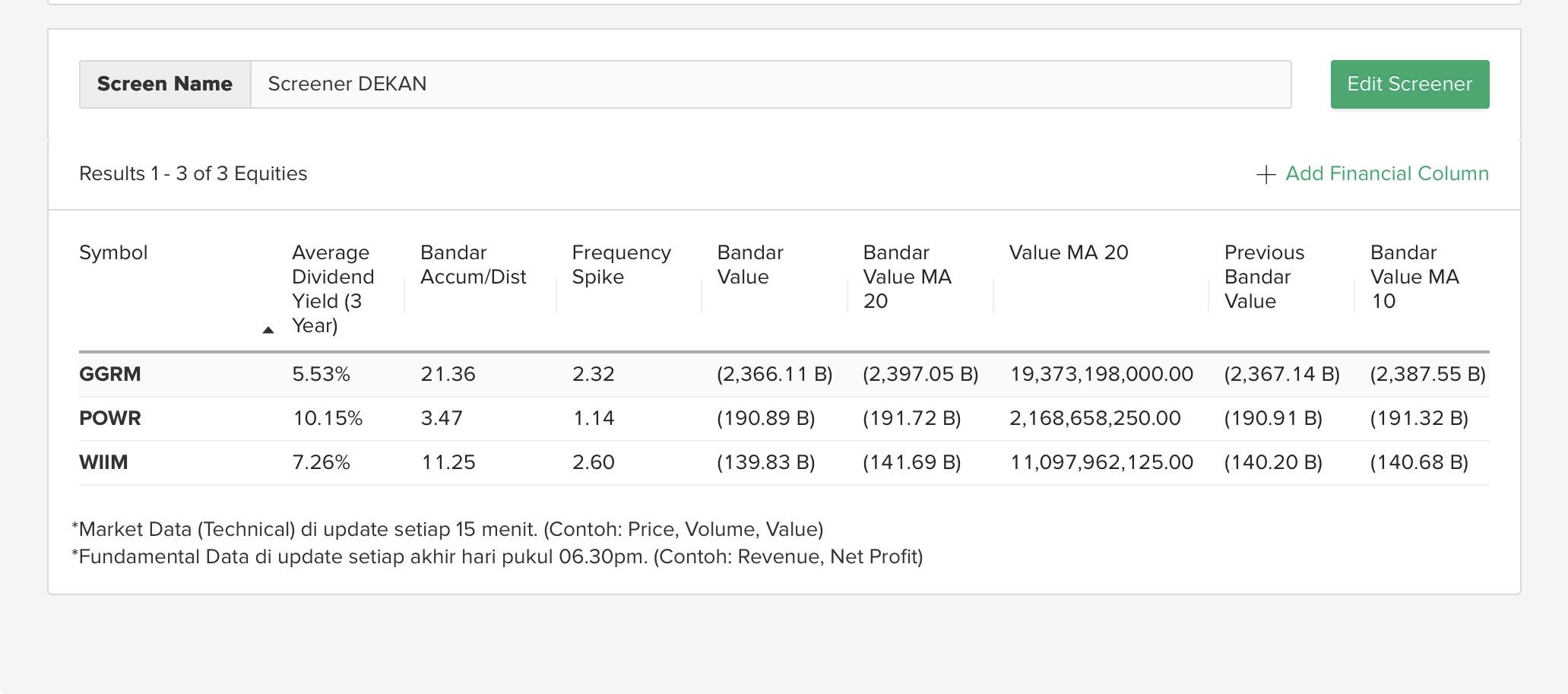
Task: Click the Bandar Value MA 10 header
Action: (x=1414, y=277)
